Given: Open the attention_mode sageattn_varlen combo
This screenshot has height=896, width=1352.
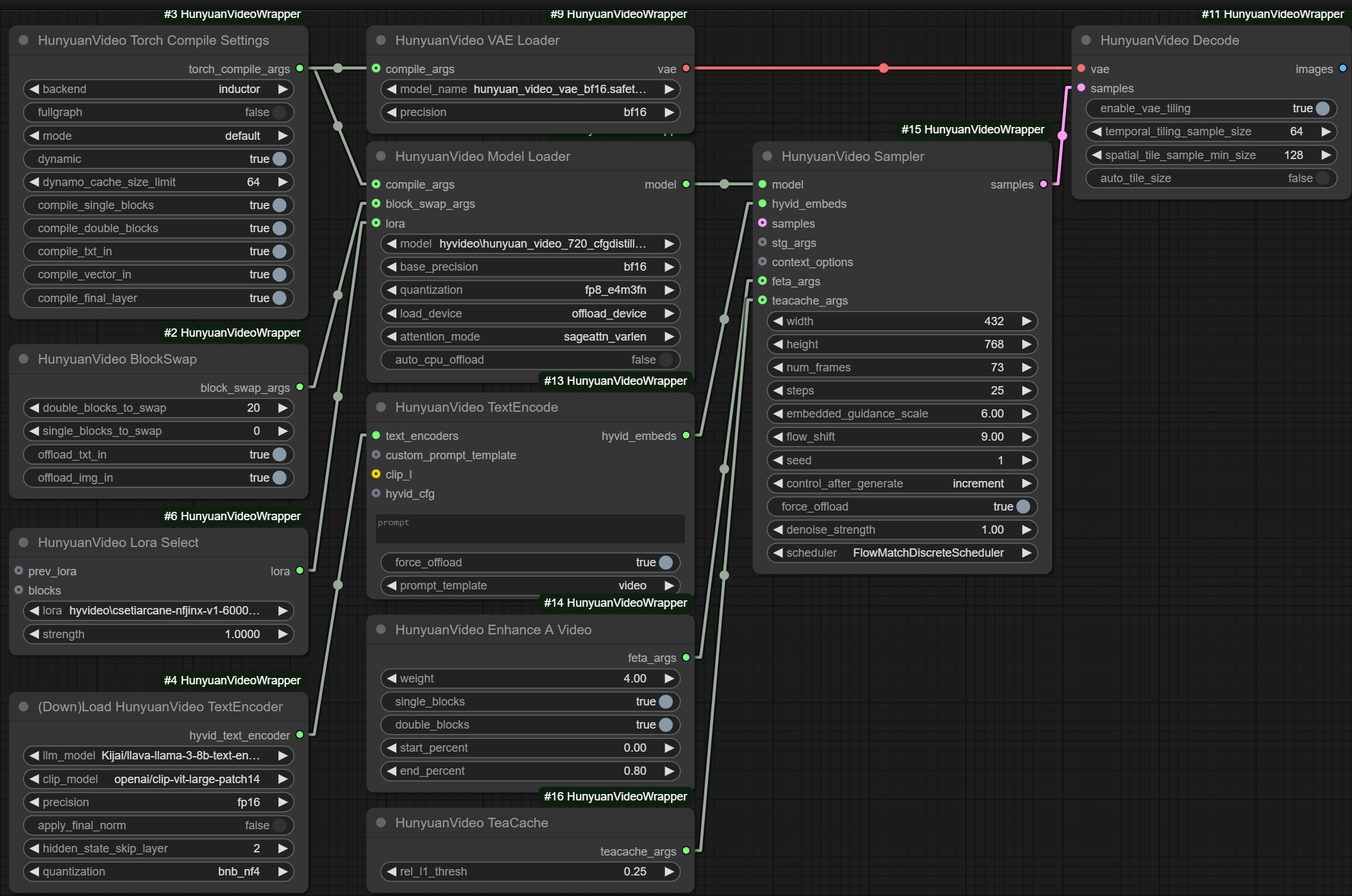Looking at the screenshot, I should [530, 336].
